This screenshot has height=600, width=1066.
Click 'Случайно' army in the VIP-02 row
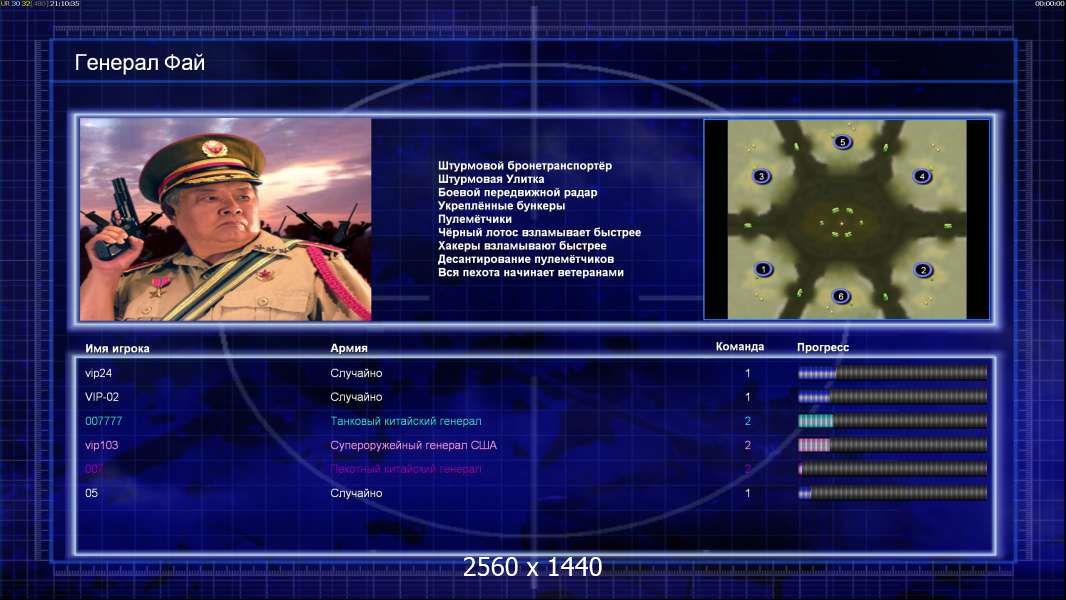tap(356, 397)
